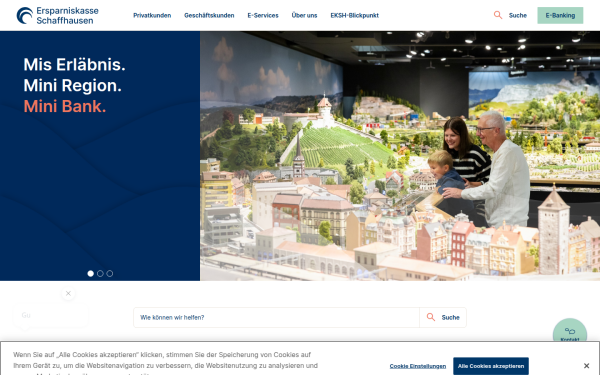Screen dimensions: 600x375
Task: Click the header search magnifier icon
Action: tap(498, 15)
